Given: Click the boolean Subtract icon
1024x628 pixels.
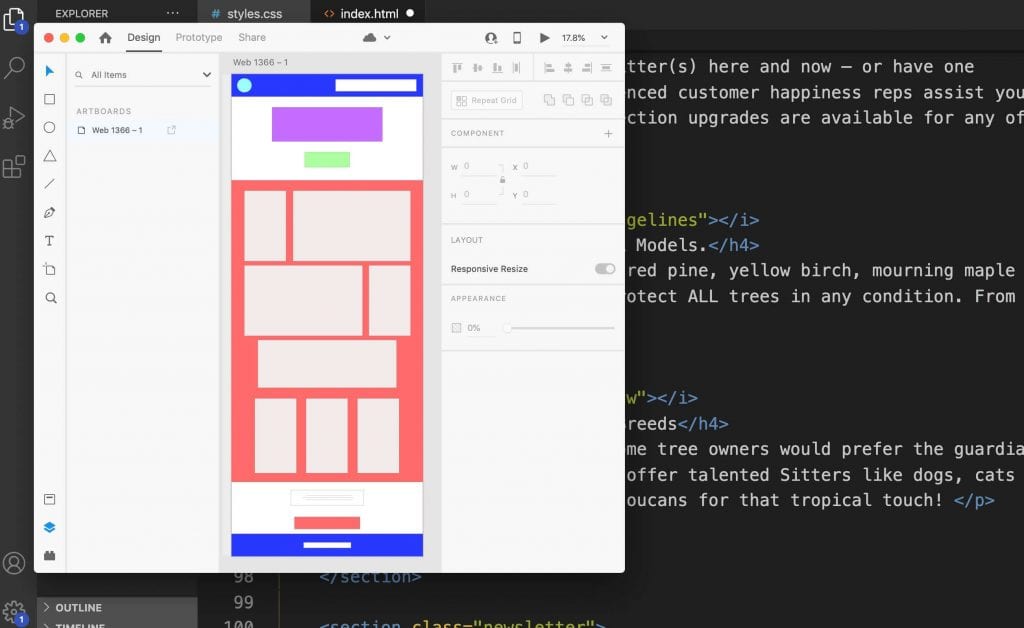Looking at the screenshot, I should click(568, 100).
